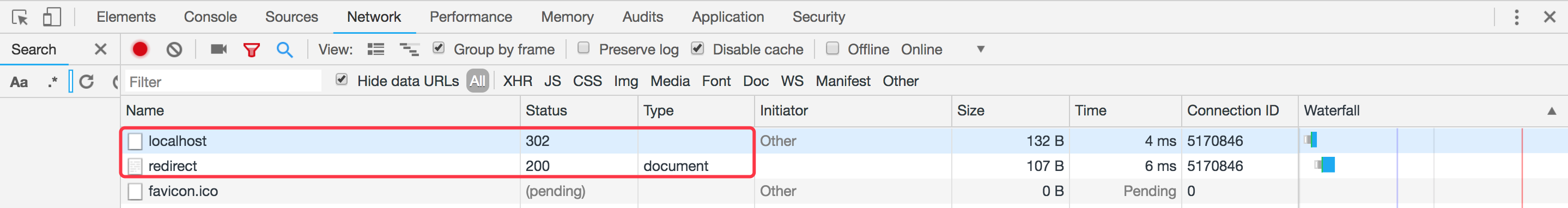Viewport: 1568px width, 208px height.
Task: Filter requests by Img
Action: click(x=626, y=81)
